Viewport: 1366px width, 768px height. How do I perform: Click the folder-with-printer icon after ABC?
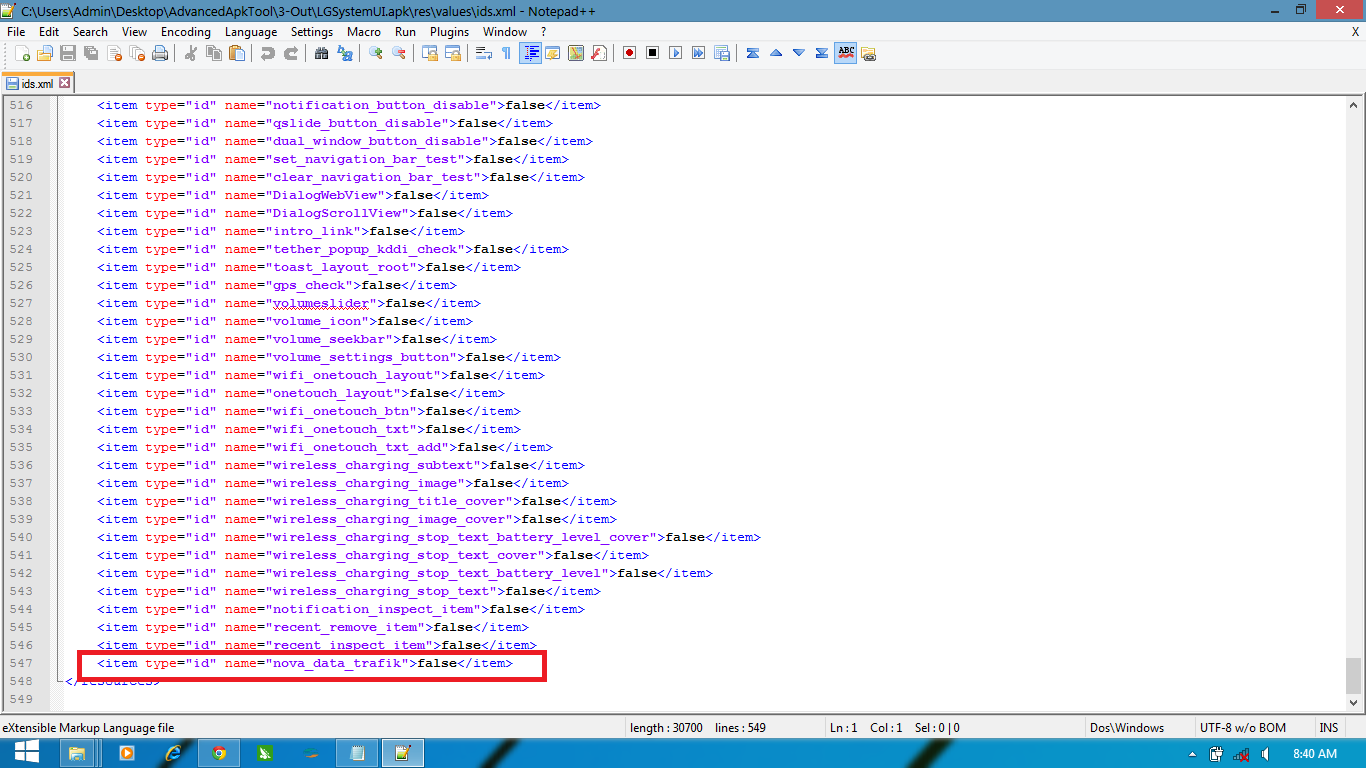tap(868, 53)
